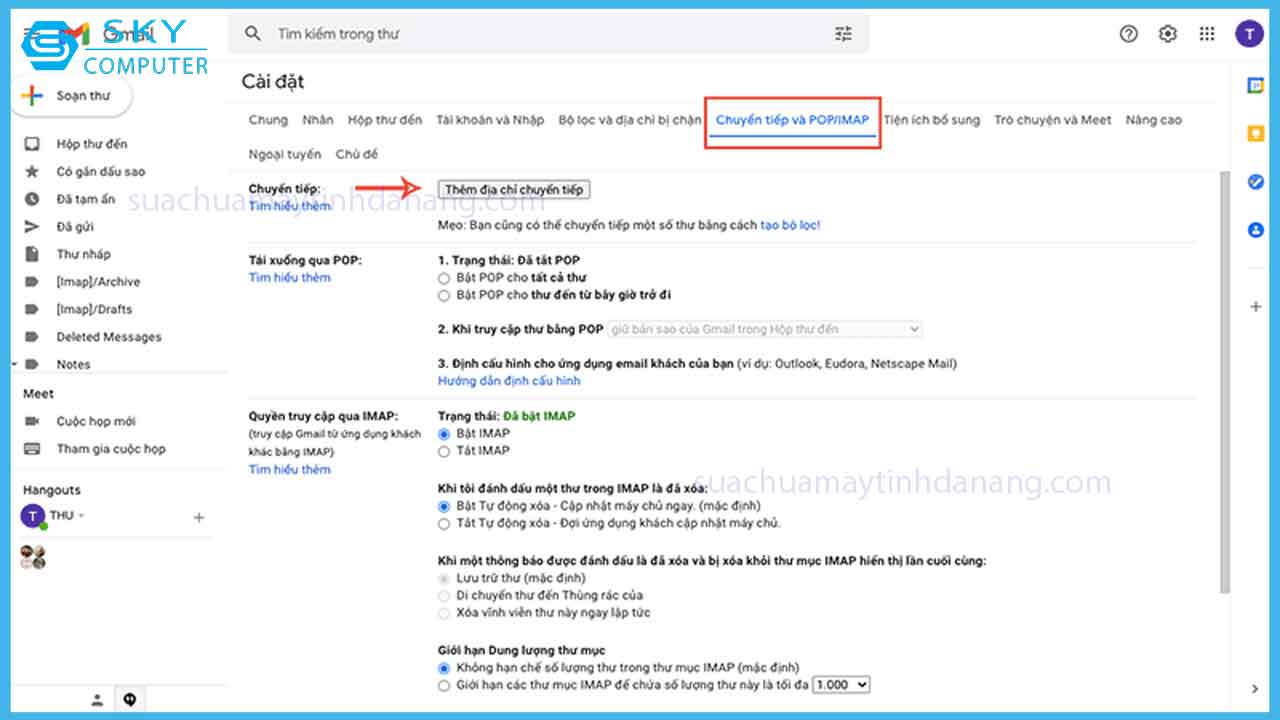Screen dimensions: 1280x720
Task: Open Google Keep in side panel
Action: click(1256, 134)
